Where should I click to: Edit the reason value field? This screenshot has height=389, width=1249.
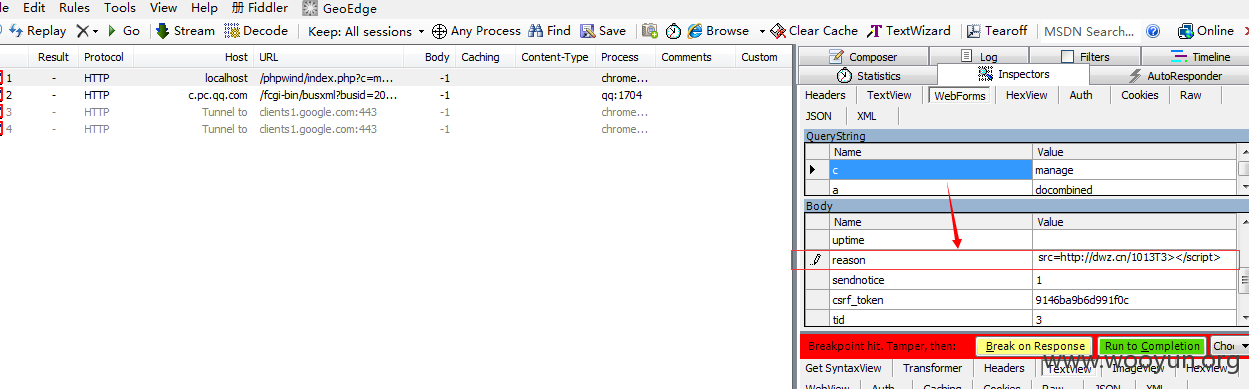tap(1135, 259)
